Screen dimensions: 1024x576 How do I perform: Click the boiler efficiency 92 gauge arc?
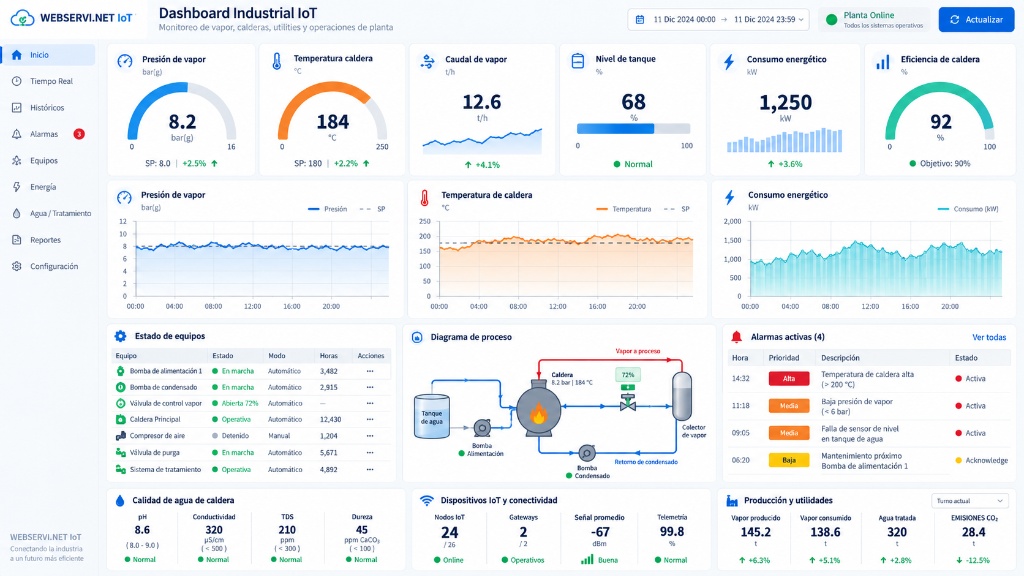coord(940,110)
